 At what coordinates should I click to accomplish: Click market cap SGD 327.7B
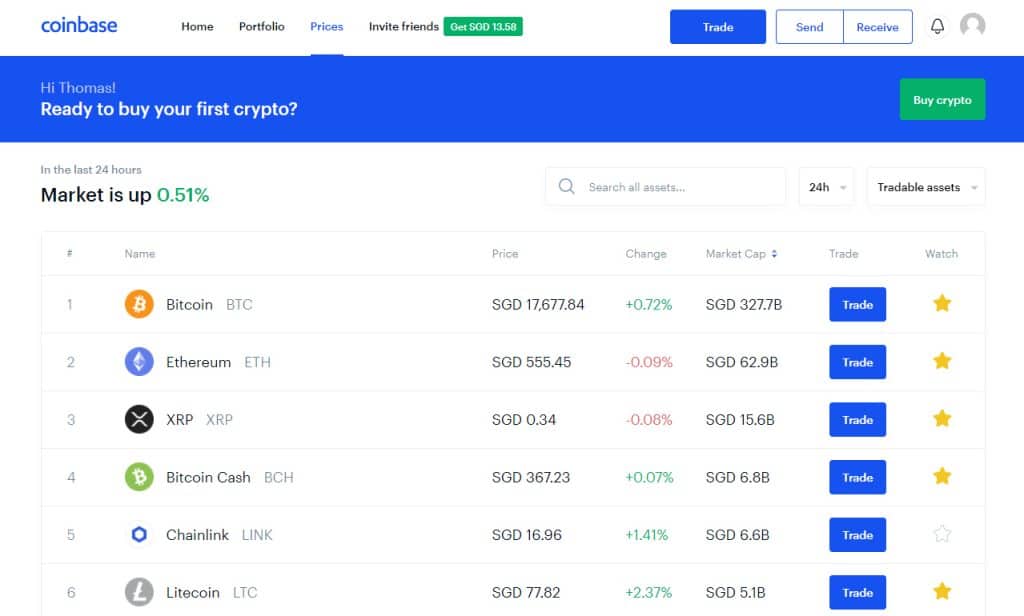[744, 304]
